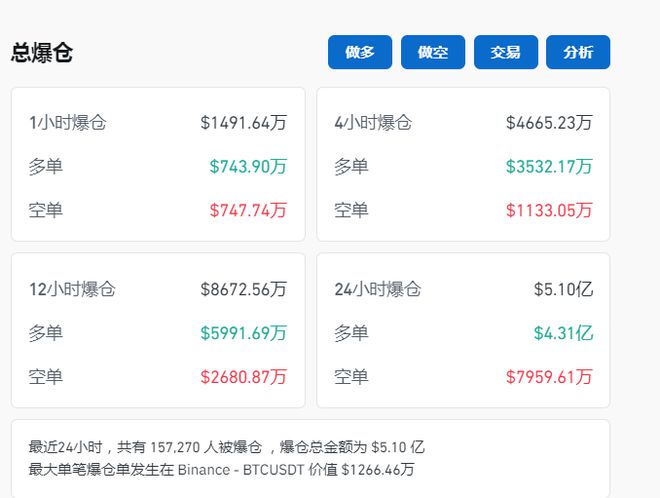Select the 24小时爆仓 label
660x498 pixels.
[x=378, y=290]
